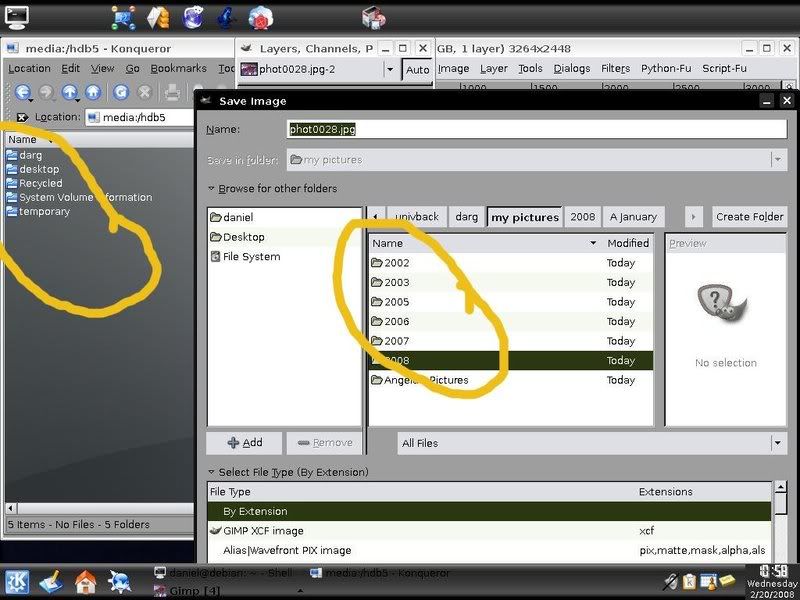Image resolution: width=800 pixels, height=600 pixels.
Task: Click the mail envelope icon on top panel
Action: pyautogui.click(x=159, y=18)
